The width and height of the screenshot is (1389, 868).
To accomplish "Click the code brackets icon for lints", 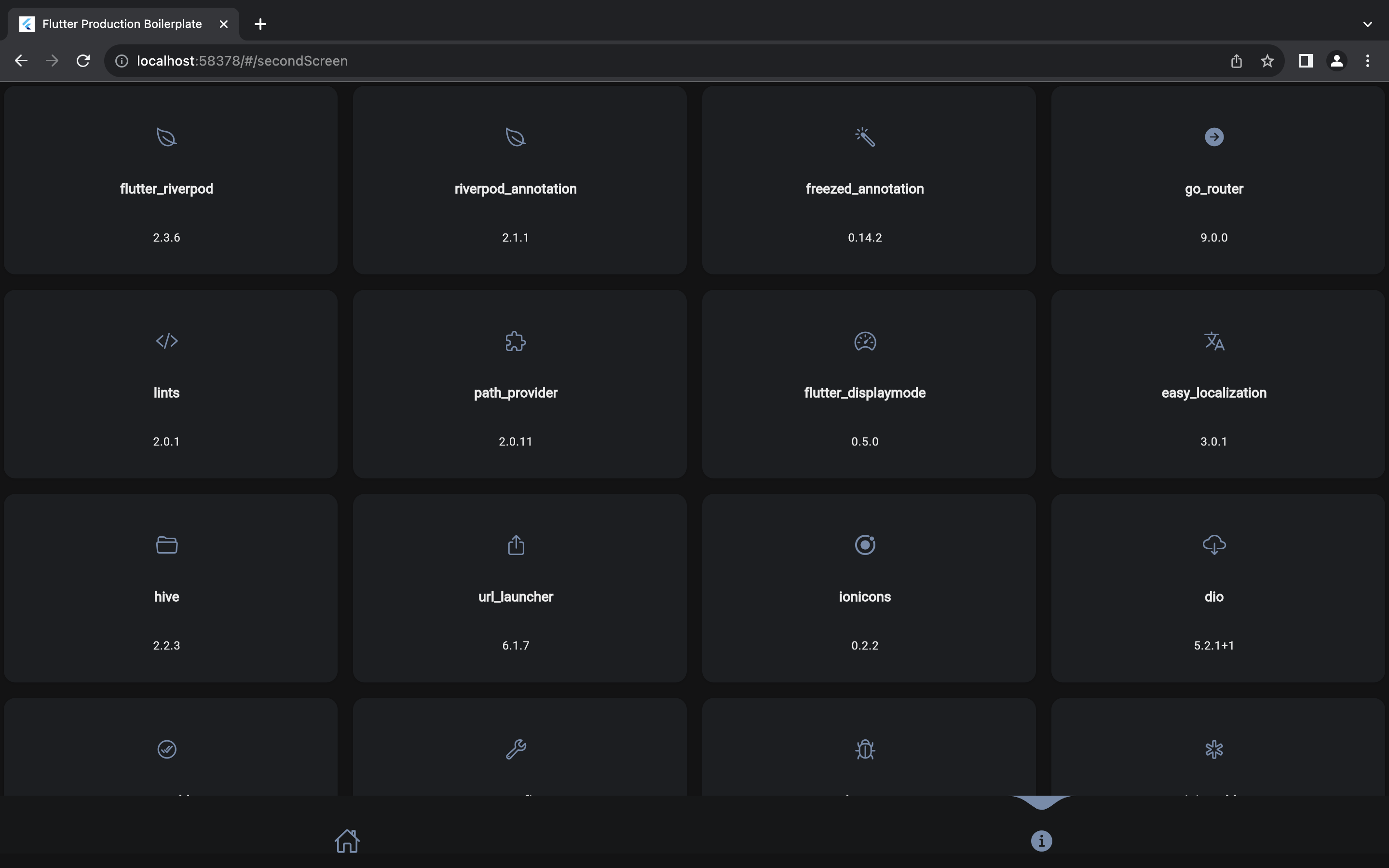I will pyautogui.click(x=166, y=341).
